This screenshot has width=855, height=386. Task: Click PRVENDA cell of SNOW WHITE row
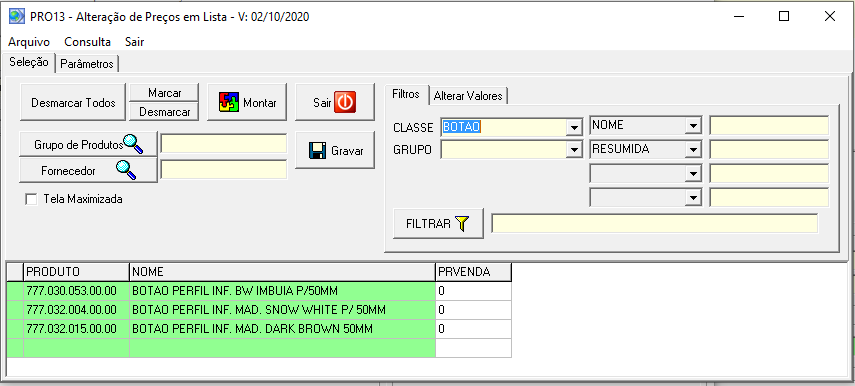(473, 310)
